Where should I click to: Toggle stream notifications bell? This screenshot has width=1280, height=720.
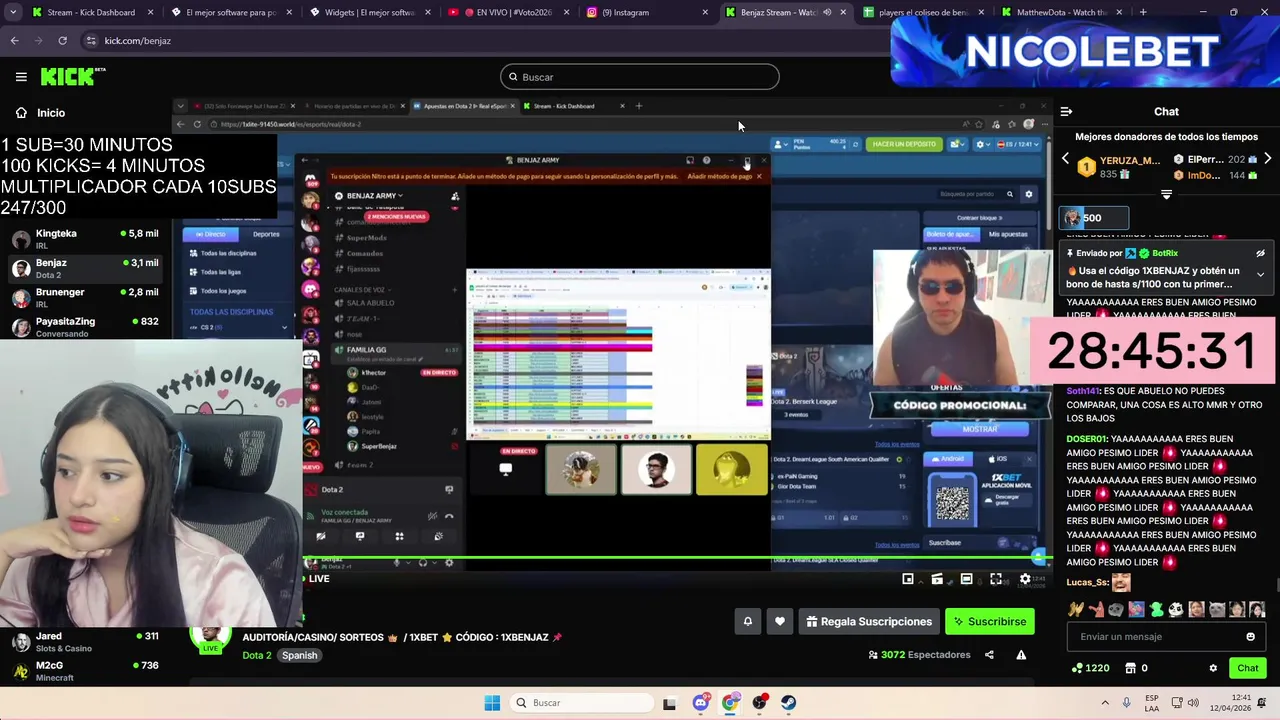pos(747,621)
